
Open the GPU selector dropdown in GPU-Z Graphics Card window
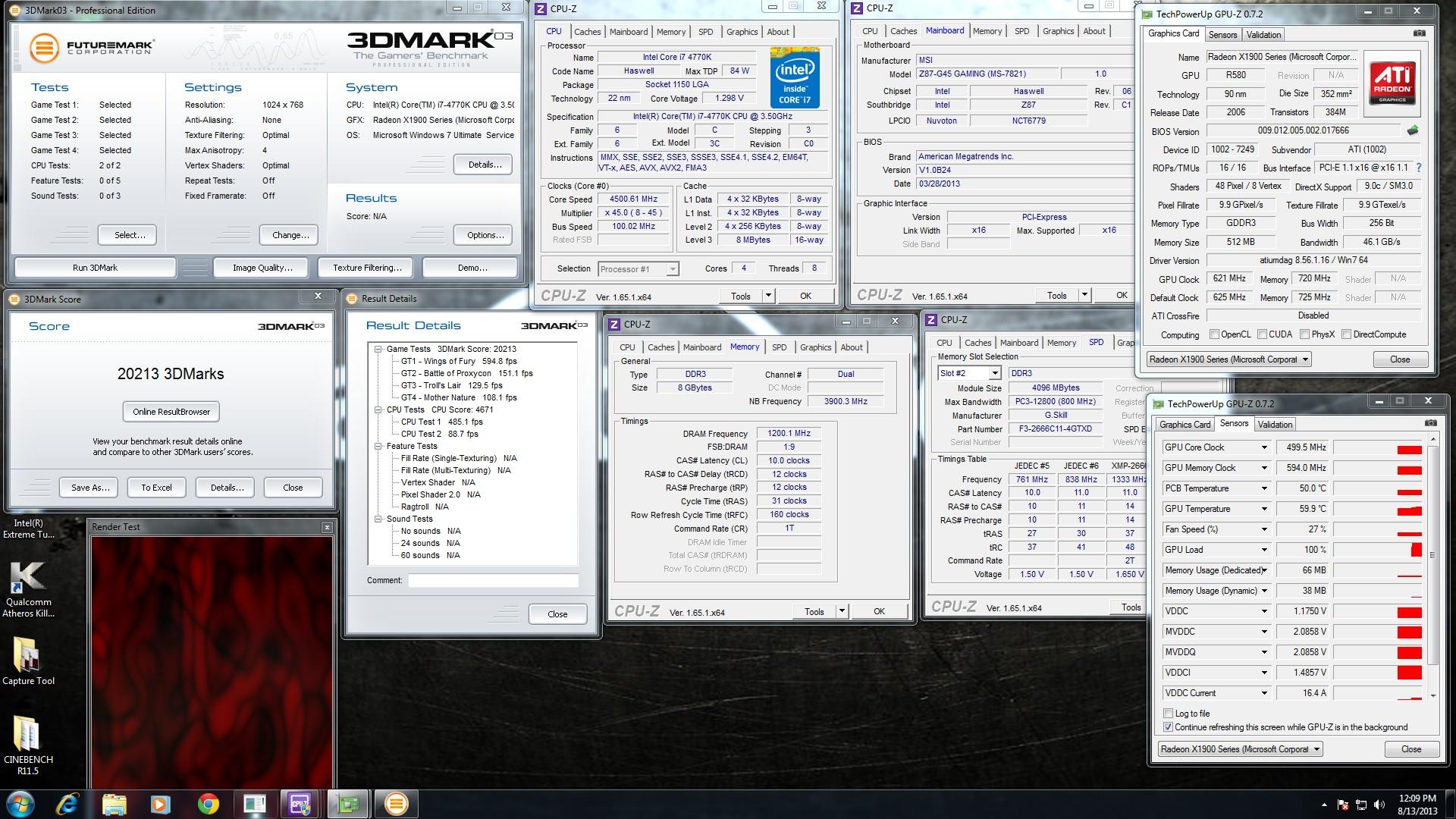1304,359
